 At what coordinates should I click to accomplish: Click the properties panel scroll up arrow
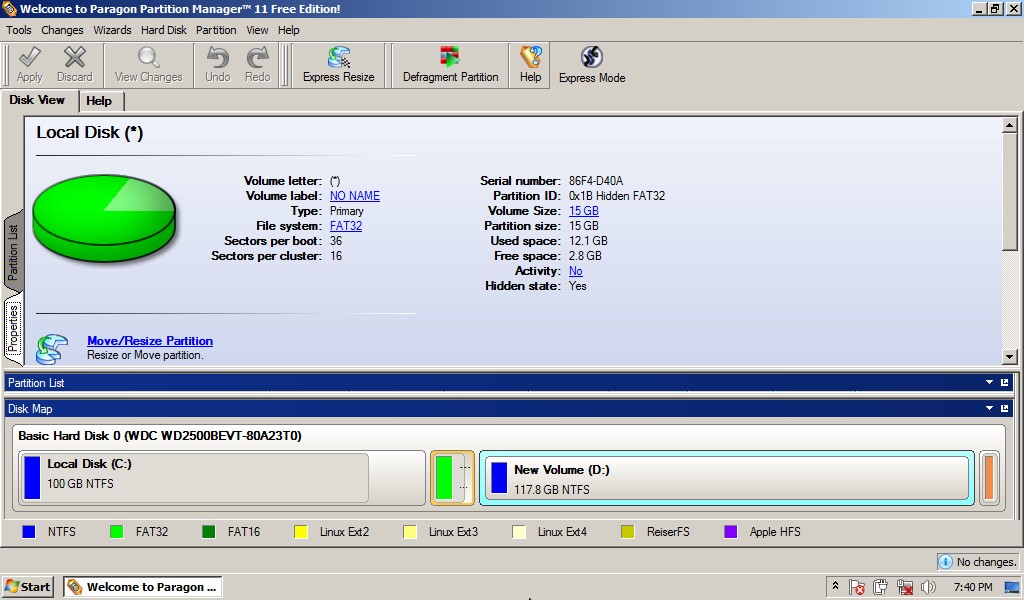click(x=1010, y=125)
